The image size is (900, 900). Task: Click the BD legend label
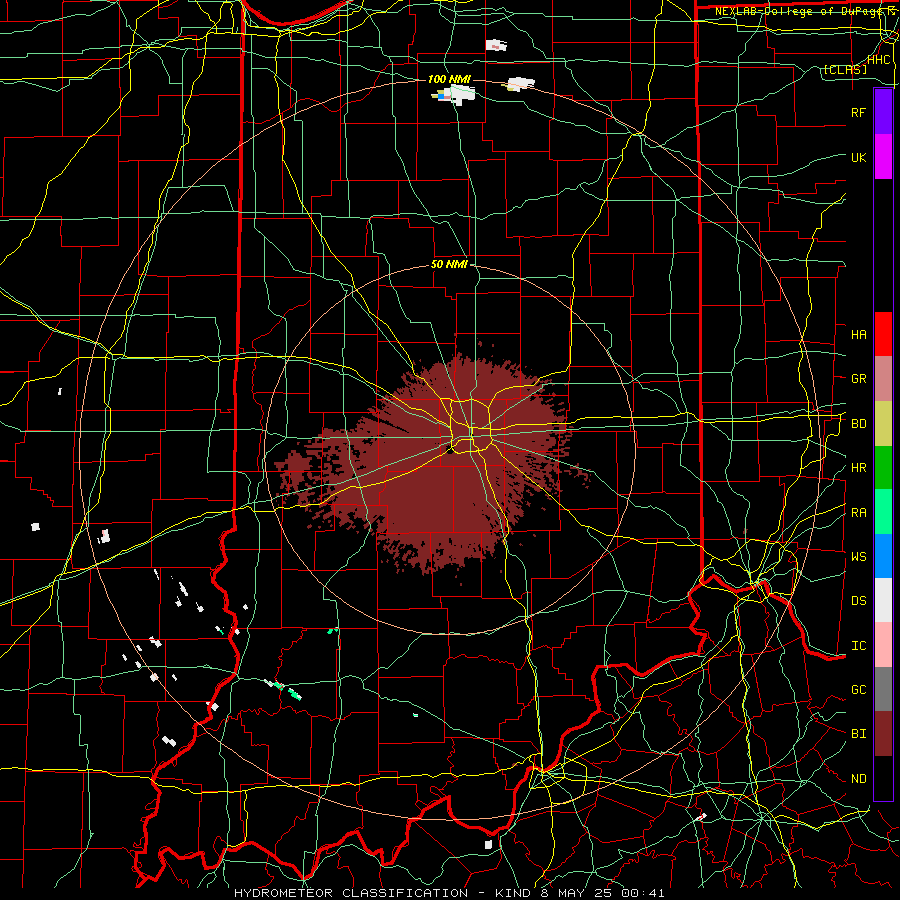(858, 424)
